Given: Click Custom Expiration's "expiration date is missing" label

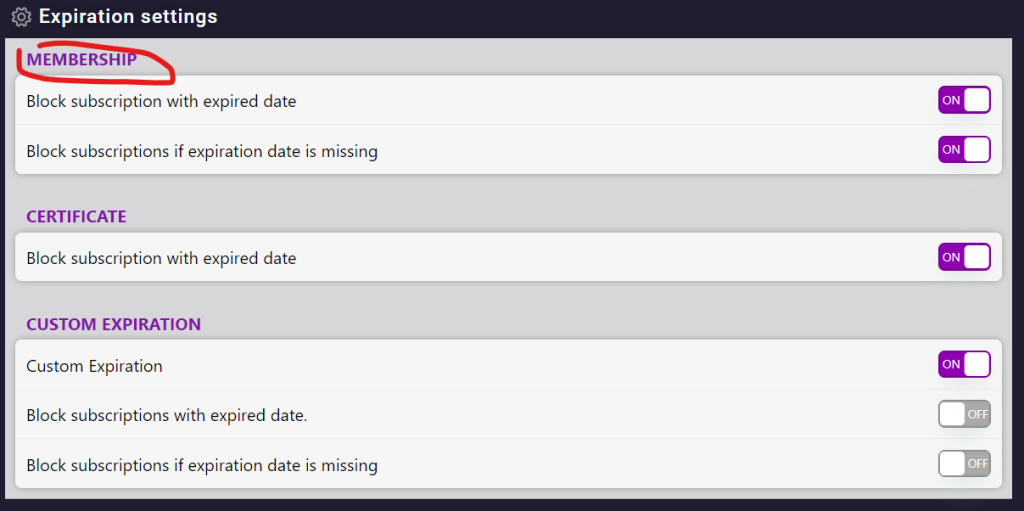Looking at the screenshot, I should tap(202, 465).
